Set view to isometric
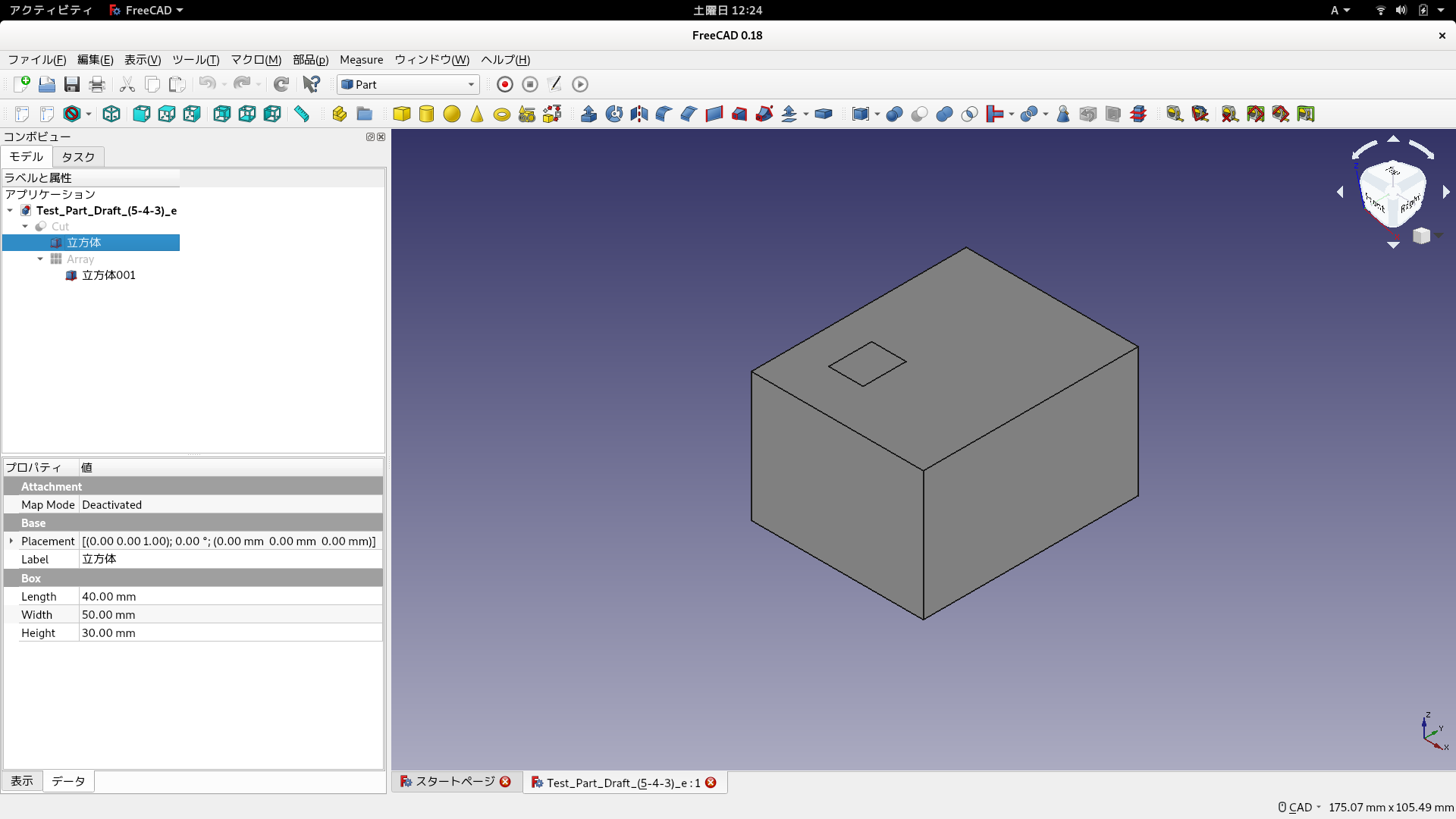The height and width of the screenshot is (819, 1456). click(x=111, y=114)
